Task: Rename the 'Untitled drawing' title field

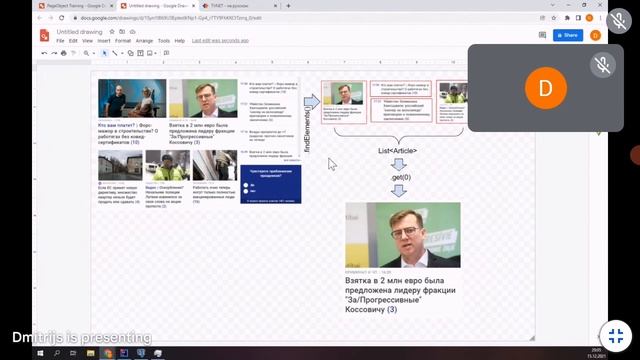Action: click(x=80, y=32)
